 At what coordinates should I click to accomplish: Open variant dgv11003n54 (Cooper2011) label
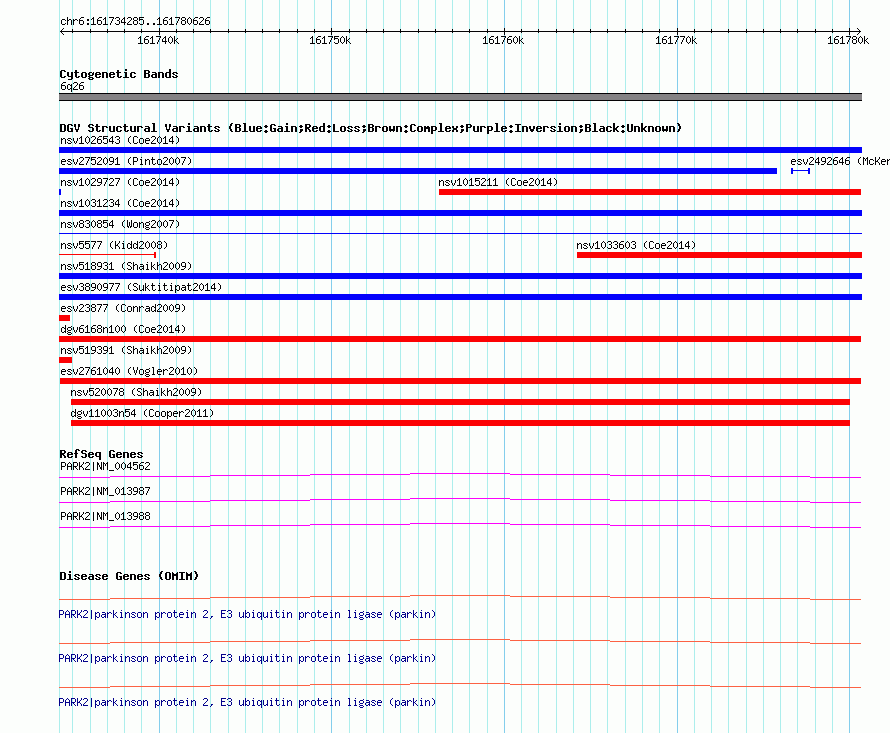pyautogui.click(x=142, y=413)
